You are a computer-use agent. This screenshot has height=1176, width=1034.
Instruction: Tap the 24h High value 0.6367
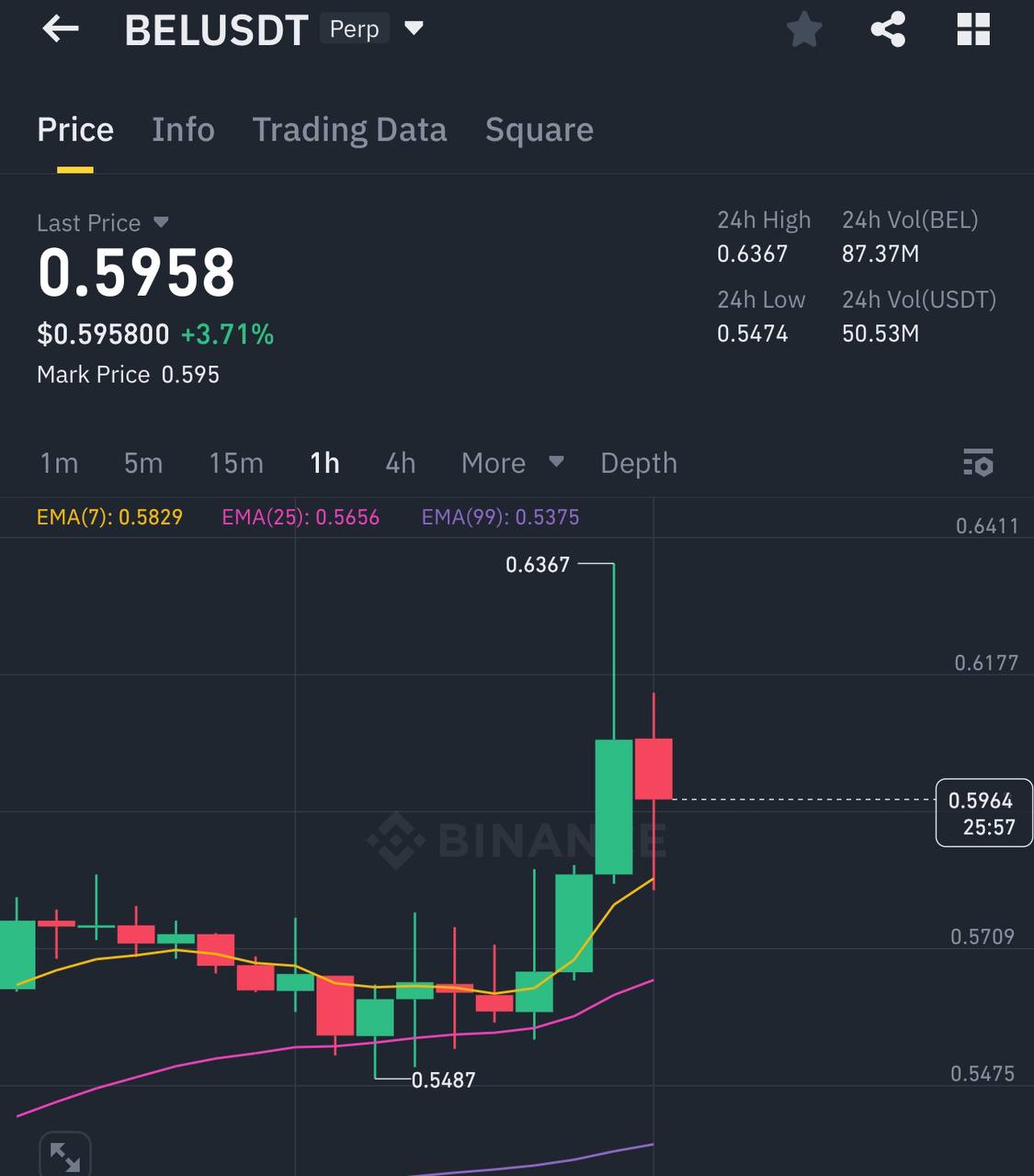pos(752,254)
